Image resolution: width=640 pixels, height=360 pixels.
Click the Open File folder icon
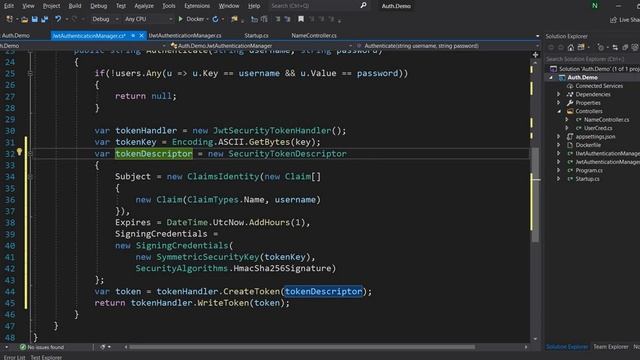[24, 19]
